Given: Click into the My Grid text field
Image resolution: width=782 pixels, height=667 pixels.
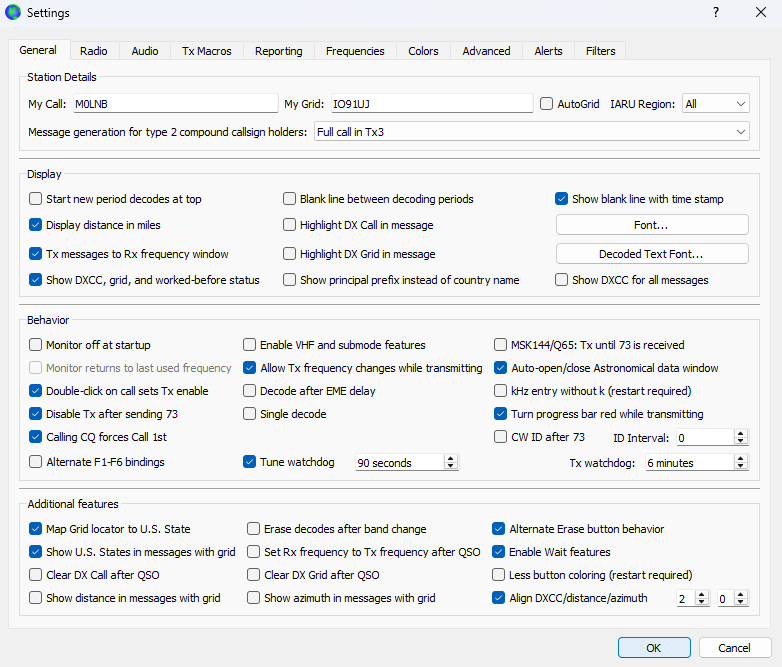Looking at the screenshot, I should point(431,104).
